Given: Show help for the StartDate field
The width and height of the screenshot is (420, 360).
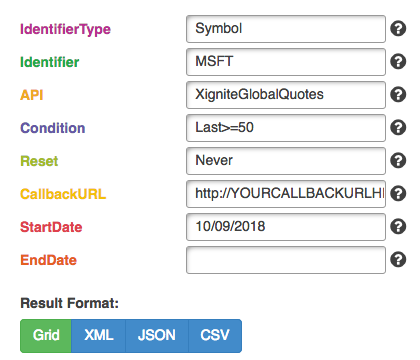Looking at the screenshot, I should point(398,227).
